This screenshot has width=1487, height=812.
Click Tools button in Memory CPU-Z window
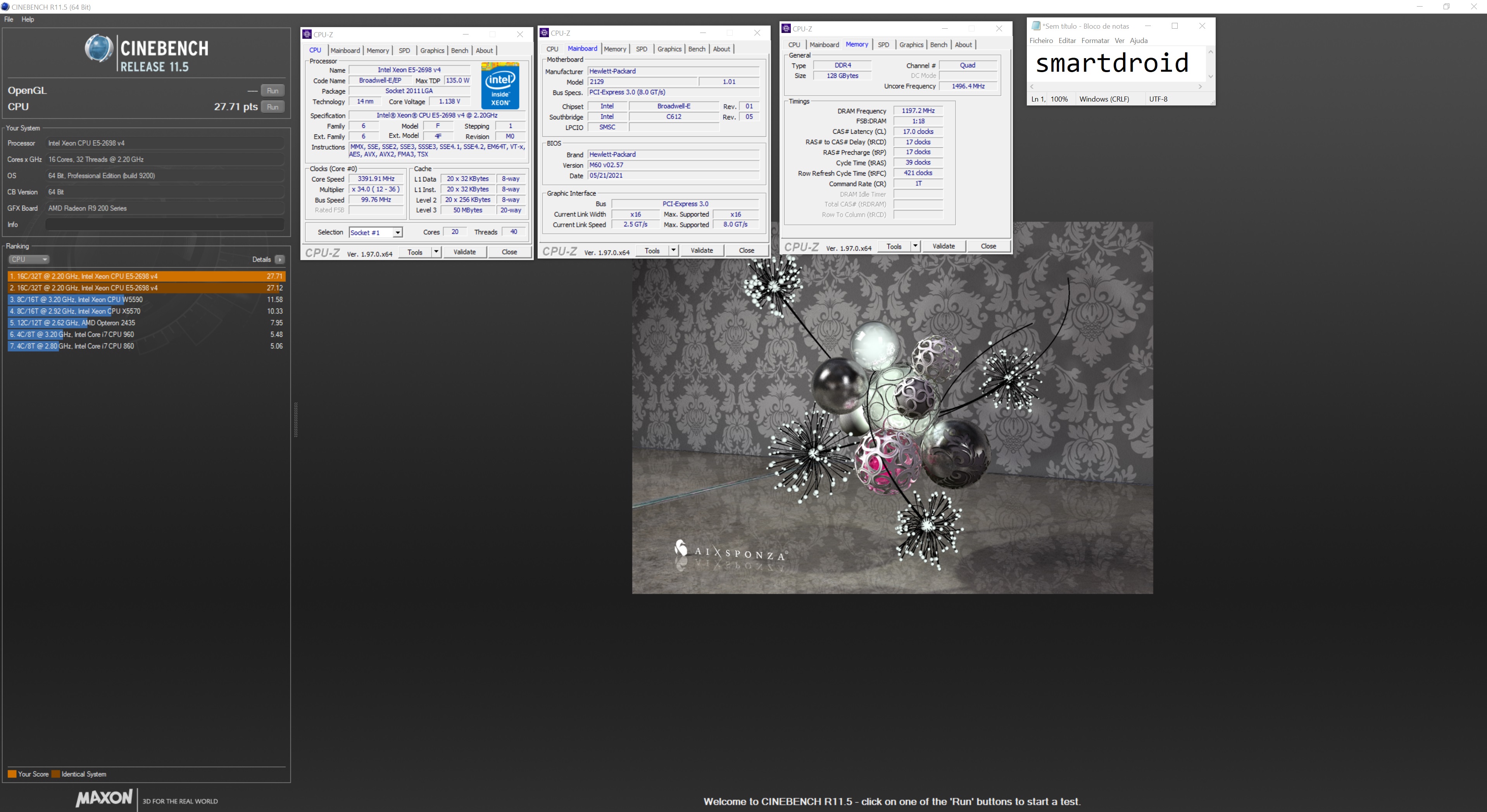894,247
